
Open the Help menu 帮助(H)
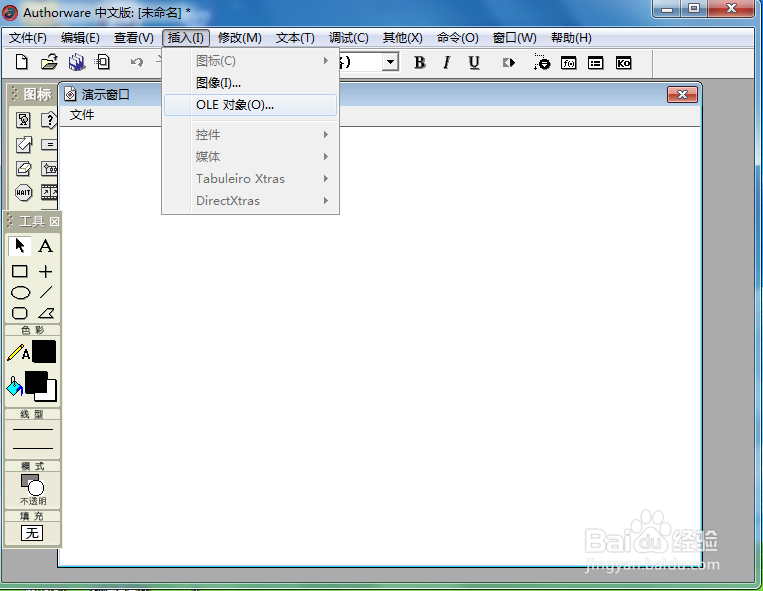[571, 38]
